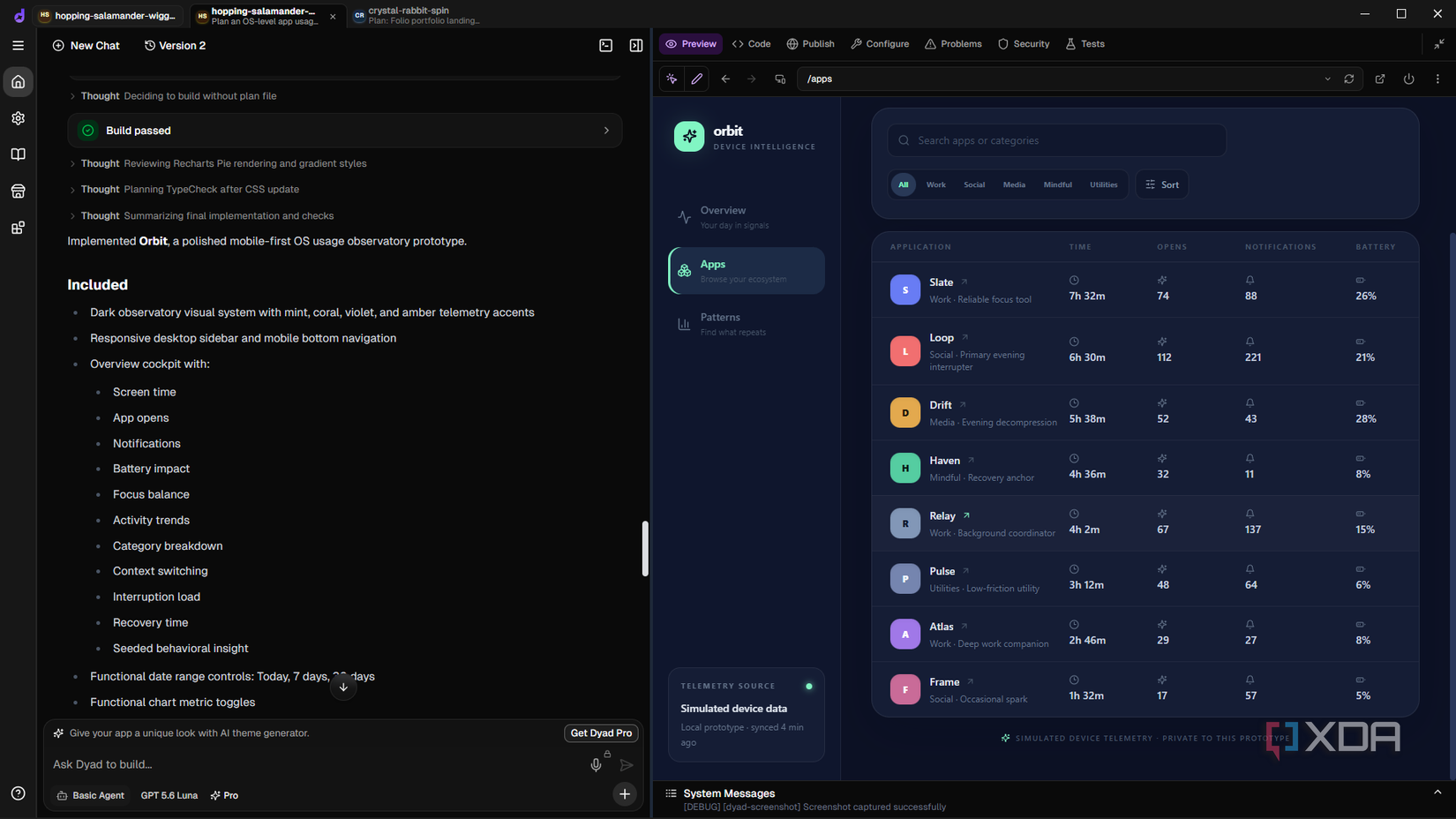Screen dimensions: 1456x819
Task: Click the microphone voice input icon
Action: click(x=596, y=765)
